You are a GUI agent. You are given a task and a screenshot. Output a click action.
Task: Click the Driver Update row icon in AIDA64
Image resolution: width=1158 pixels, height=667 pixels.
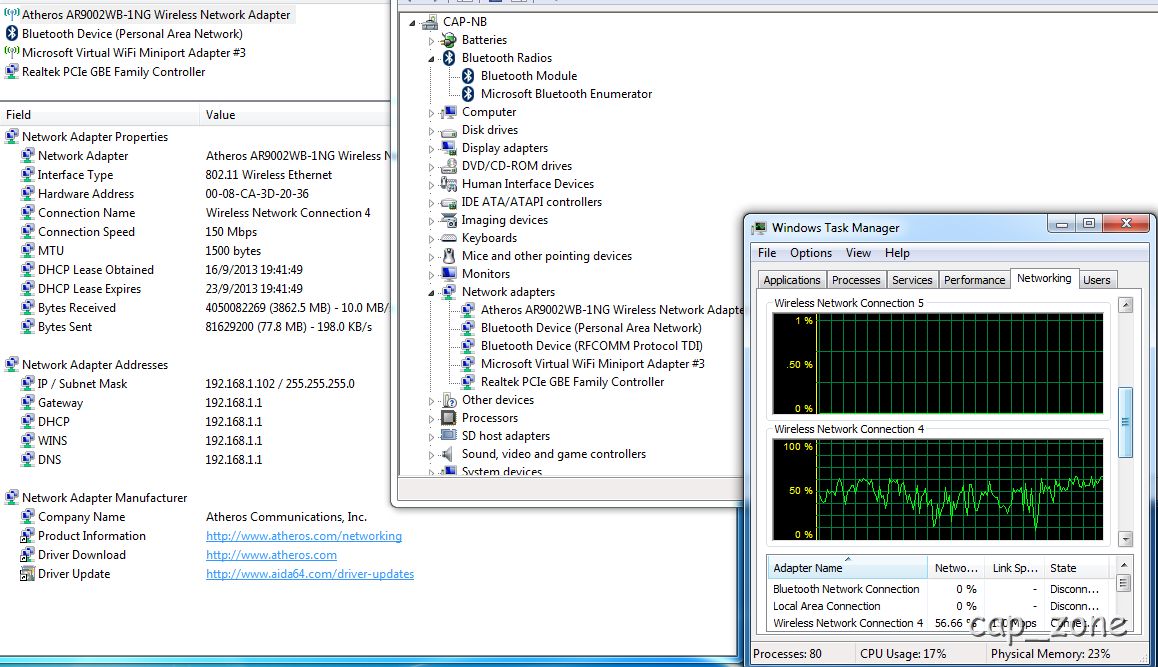pyautogui.click(x=27, y=574)
